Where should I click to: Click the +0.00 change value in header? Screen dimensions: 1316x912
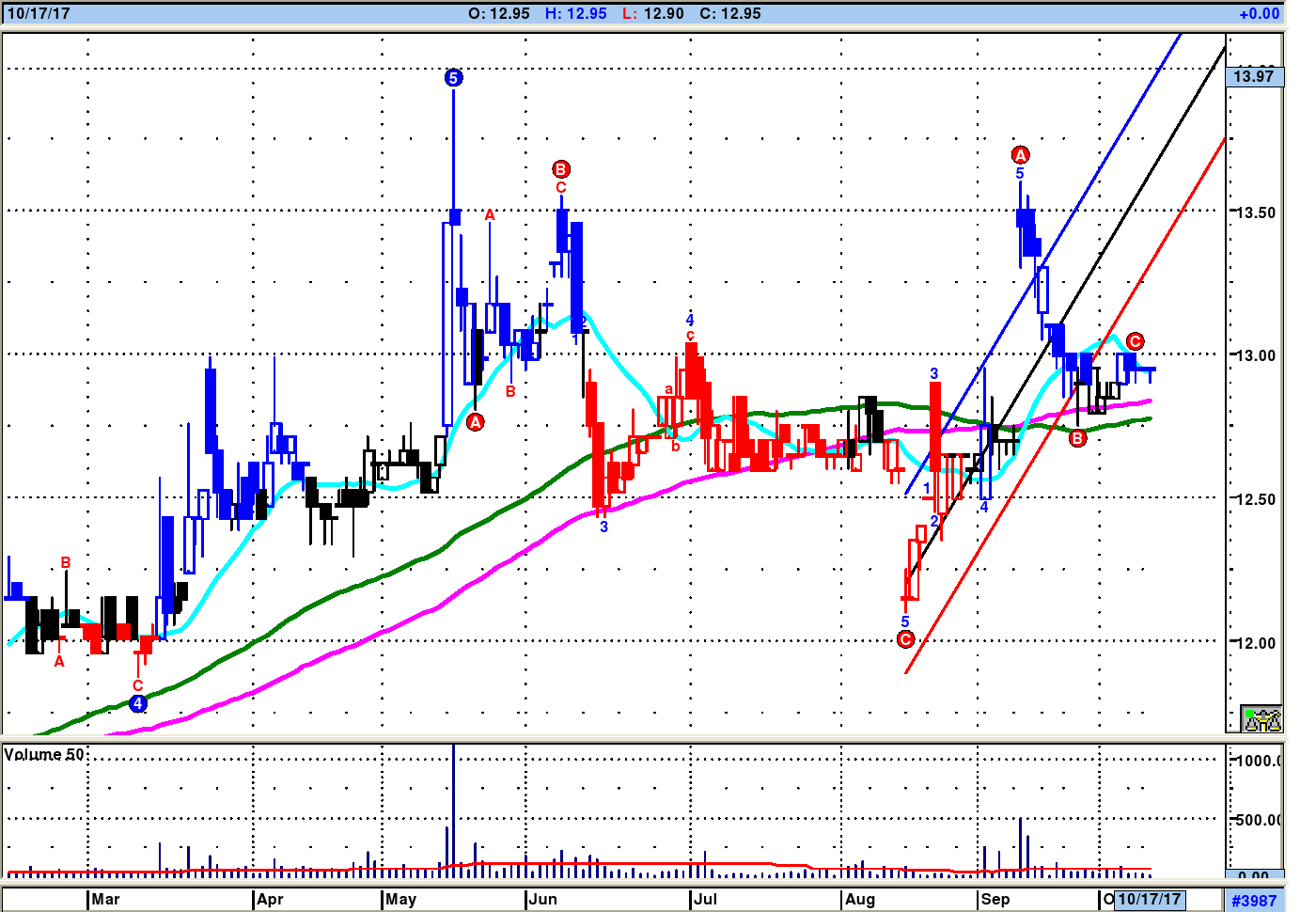[x=1259, y=13]
